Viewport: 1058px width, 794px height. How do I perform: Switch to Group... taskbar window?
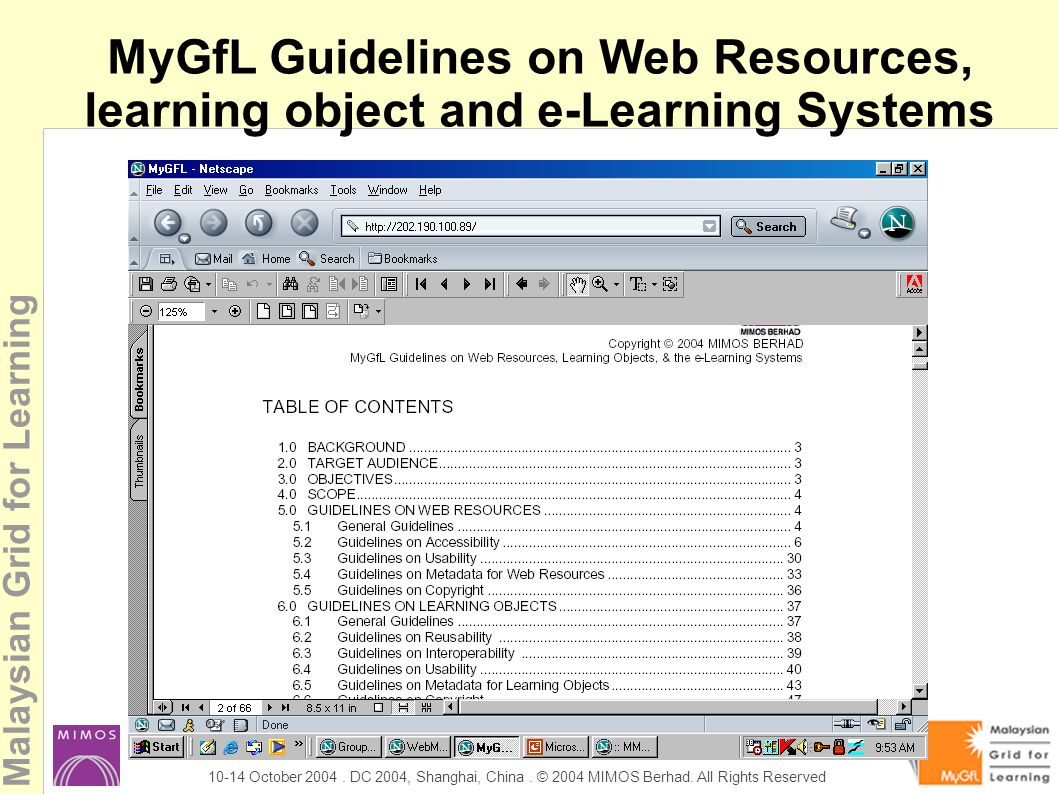(x=350, y=747)
